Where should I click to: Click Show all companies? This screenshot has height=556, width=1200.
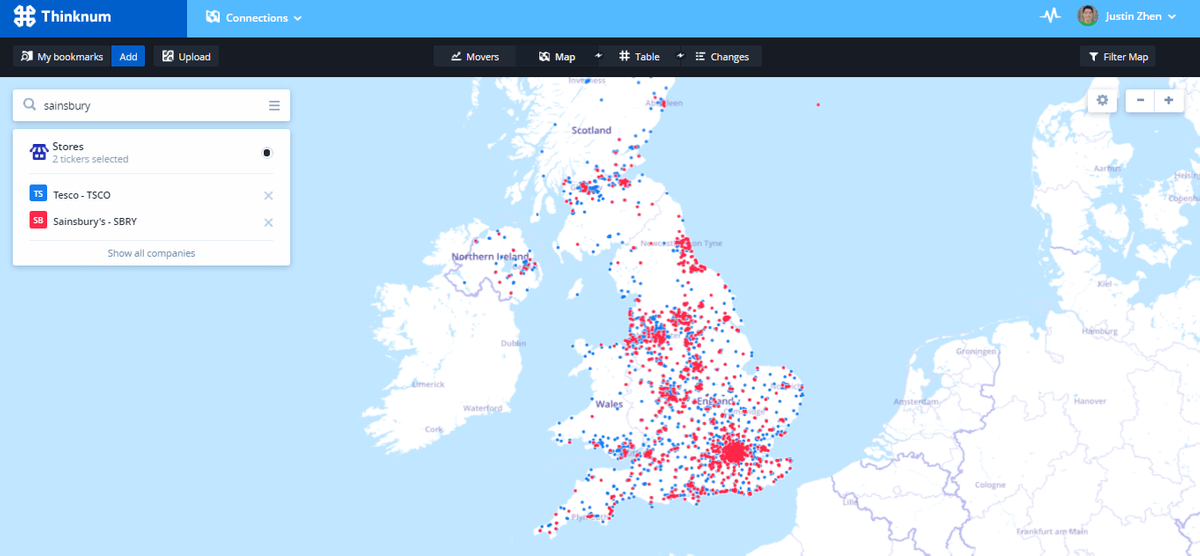coord(151,253)
